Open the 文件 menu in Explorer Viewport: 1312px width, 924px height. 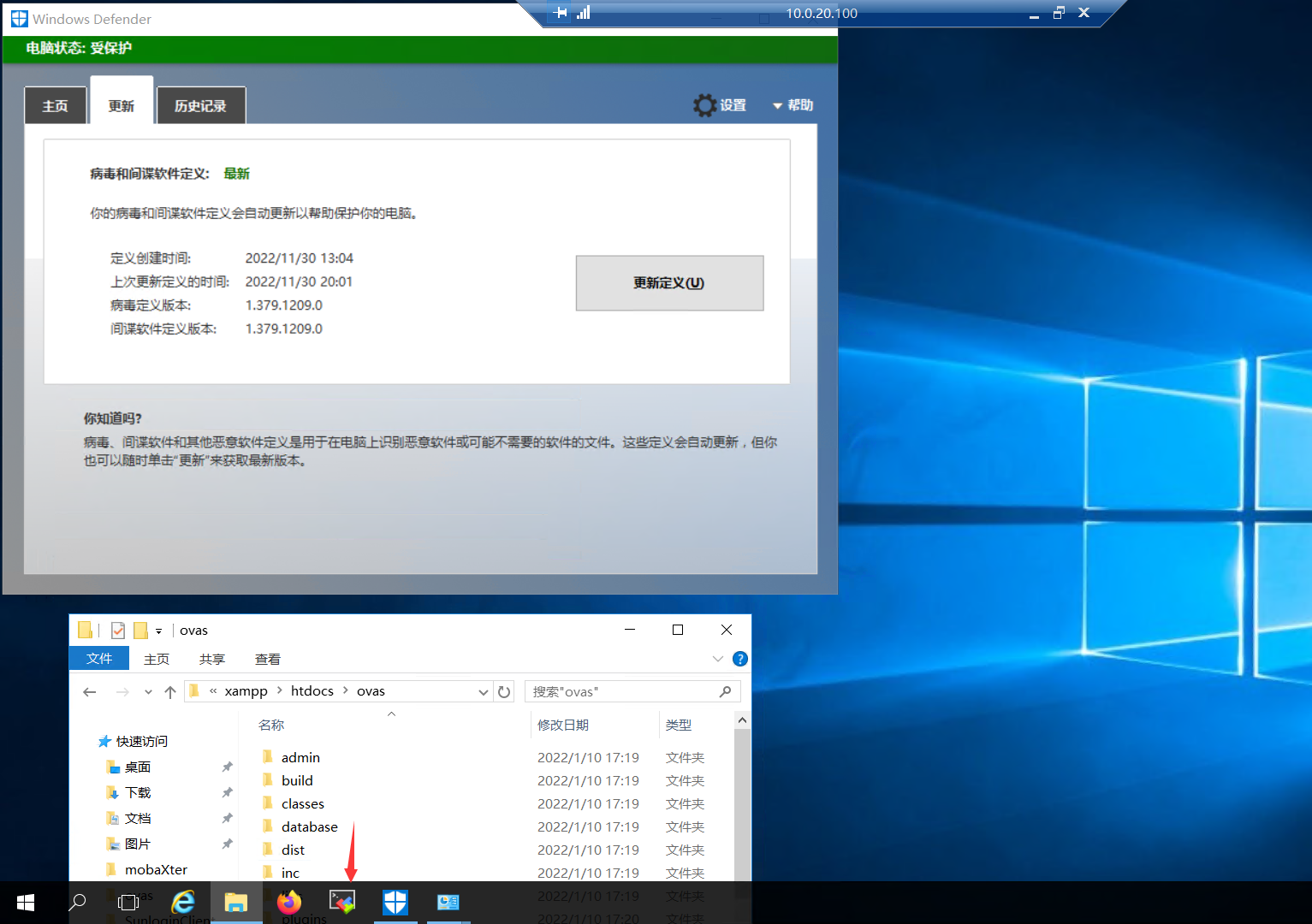tap(99, 659)
